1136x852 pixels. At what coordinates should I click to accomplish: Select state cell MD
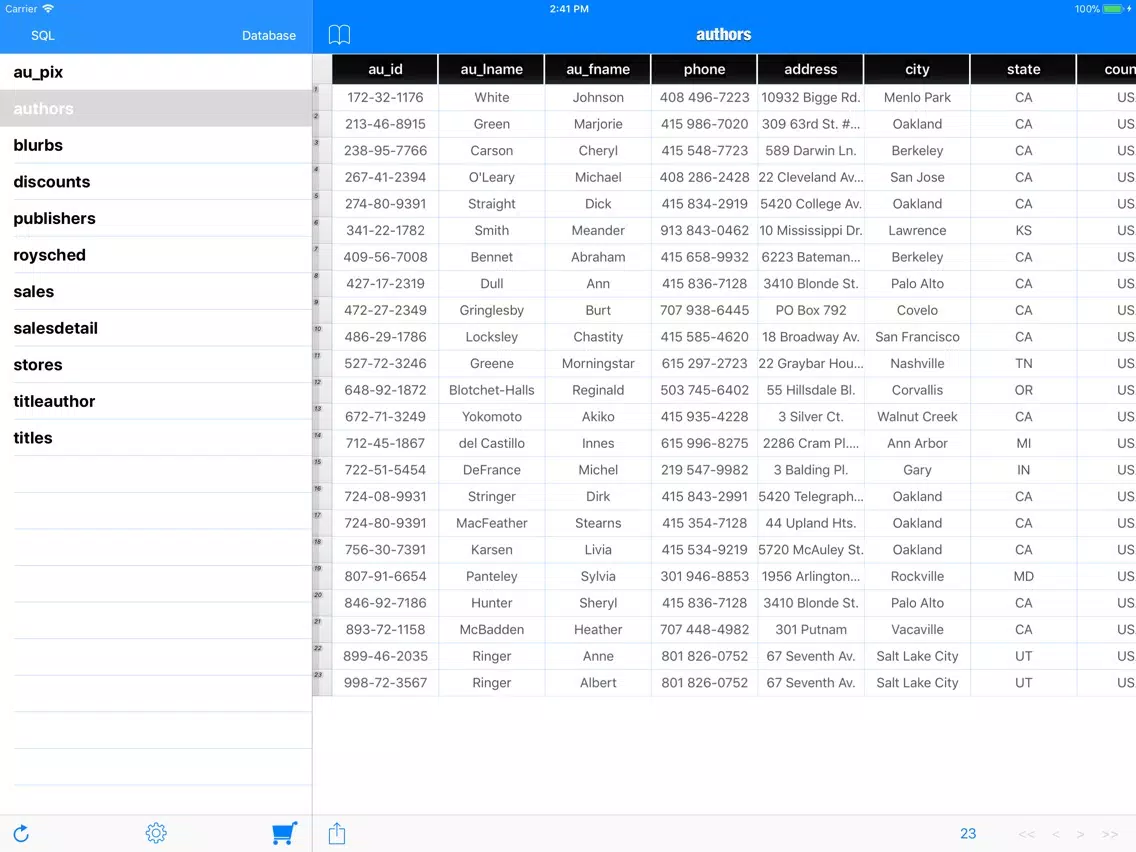[x=1024, y=577]
